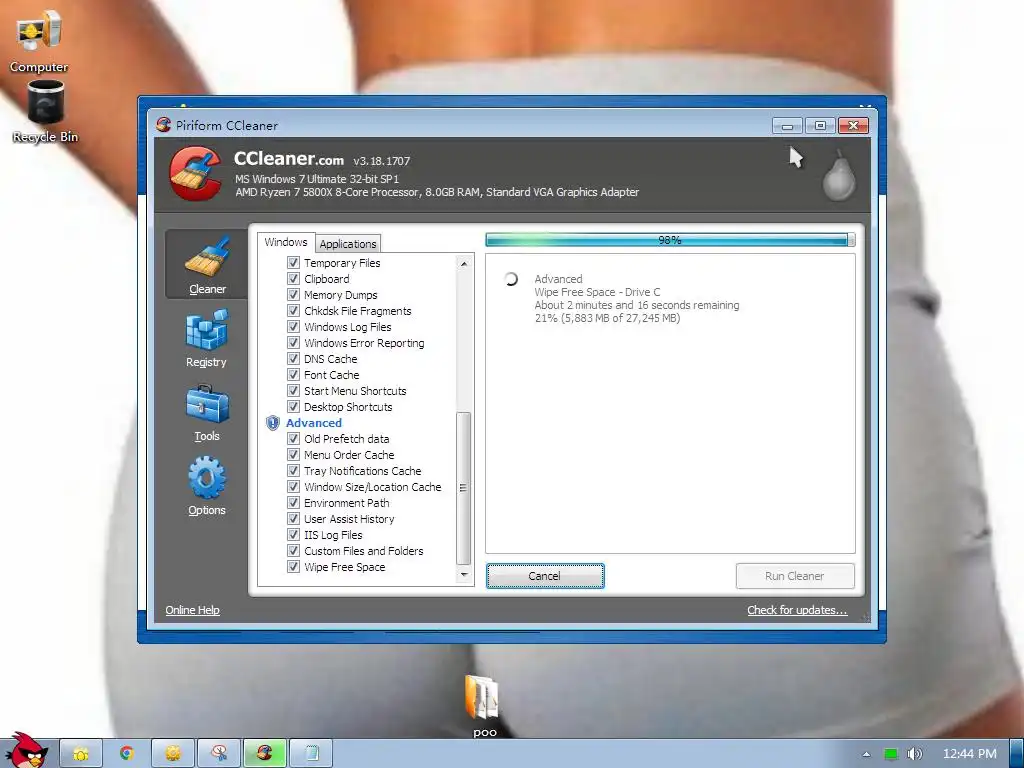This screenshot has height=768, width=1024.
Task: Uncheck Old Prefetch data
Action: coord(293,439)
